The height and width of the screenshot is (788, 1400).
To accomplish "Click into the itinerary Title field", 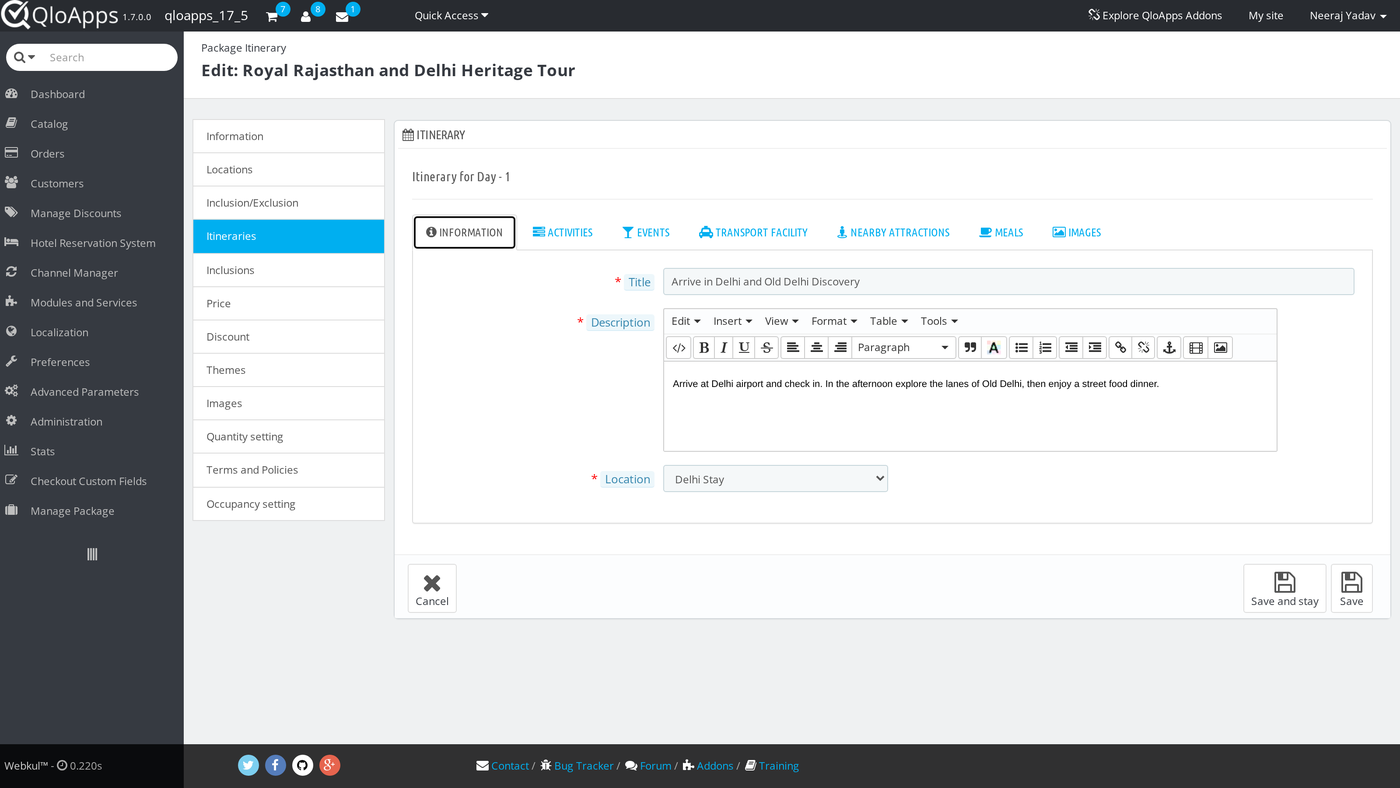I will click(1008, 281).
